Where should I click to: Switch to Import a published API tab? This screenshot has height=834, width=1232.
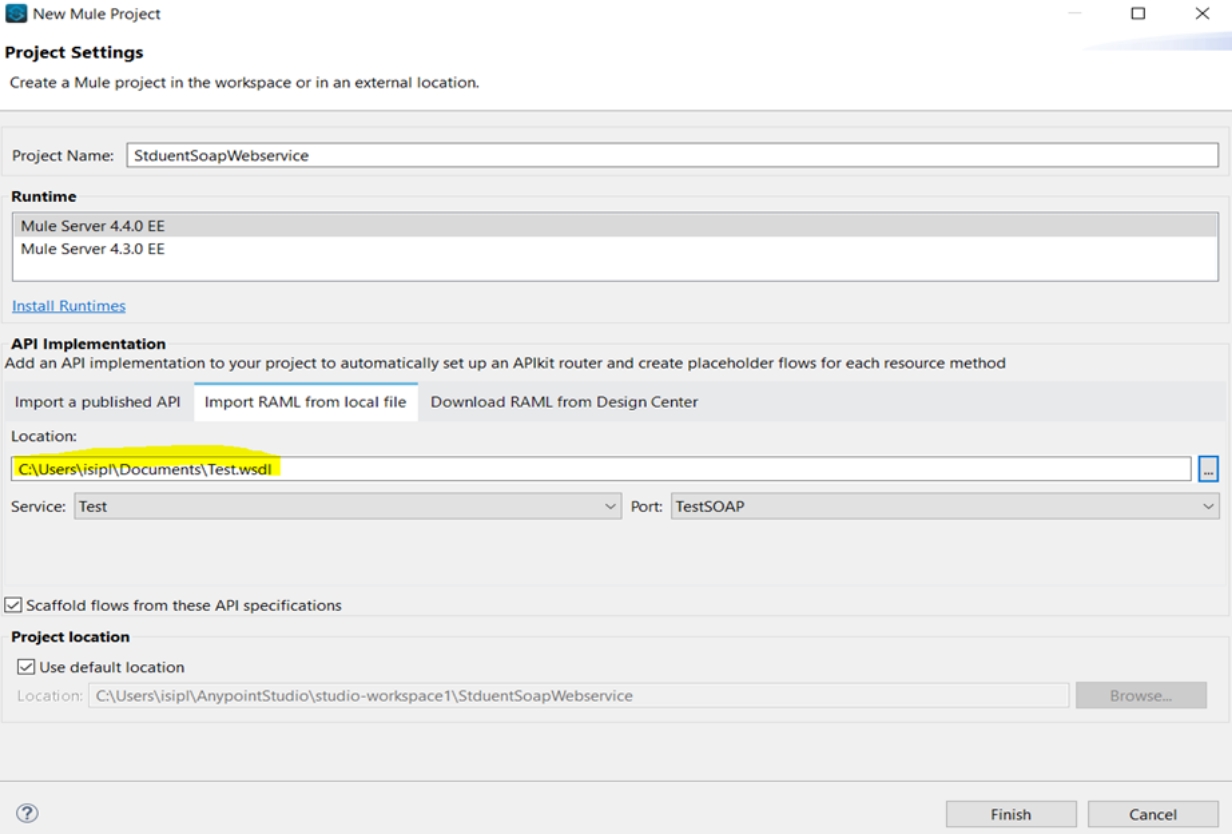98,402
